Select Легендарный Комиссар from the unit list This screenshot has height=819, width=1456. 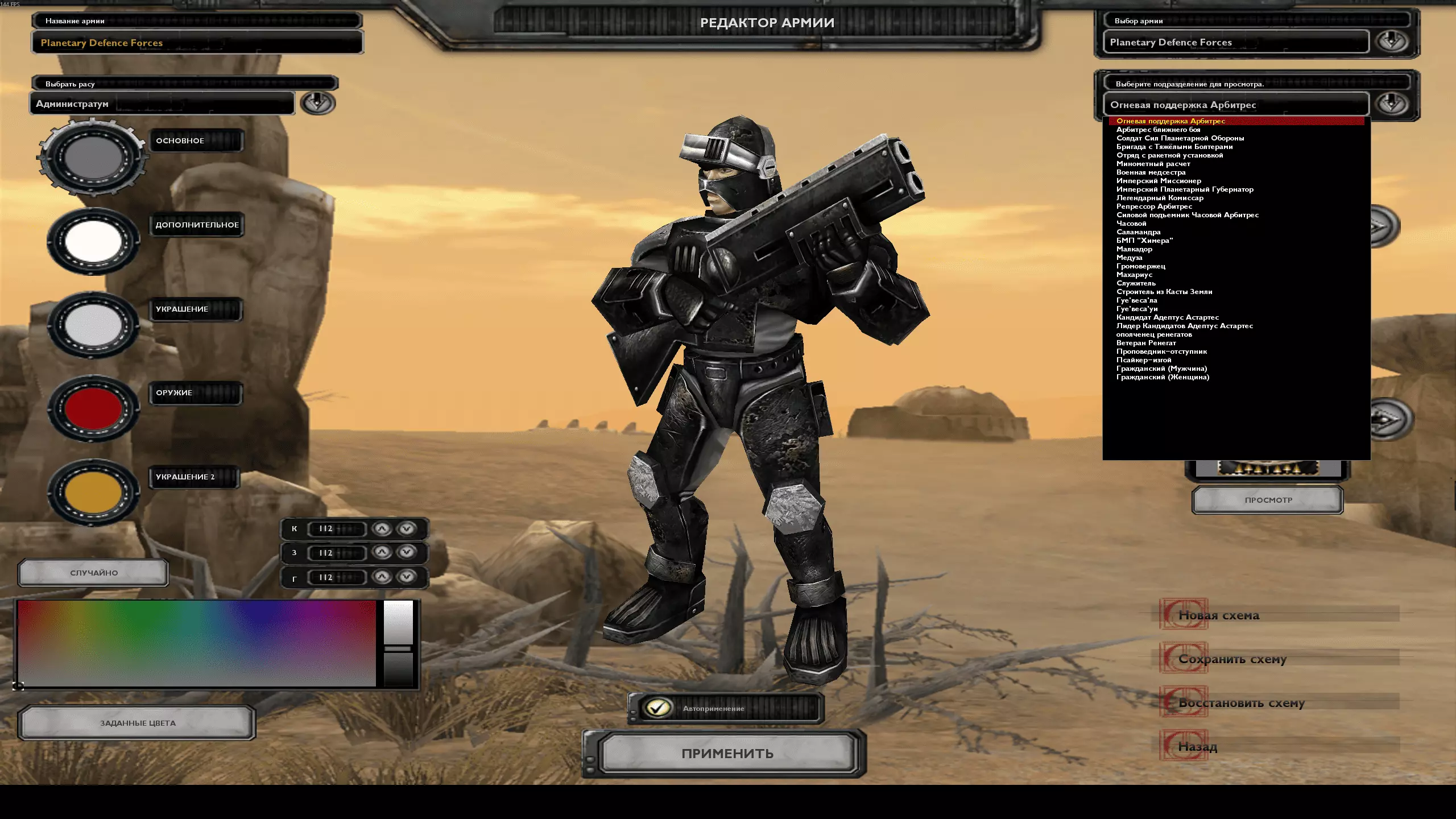pos(1160,198)
